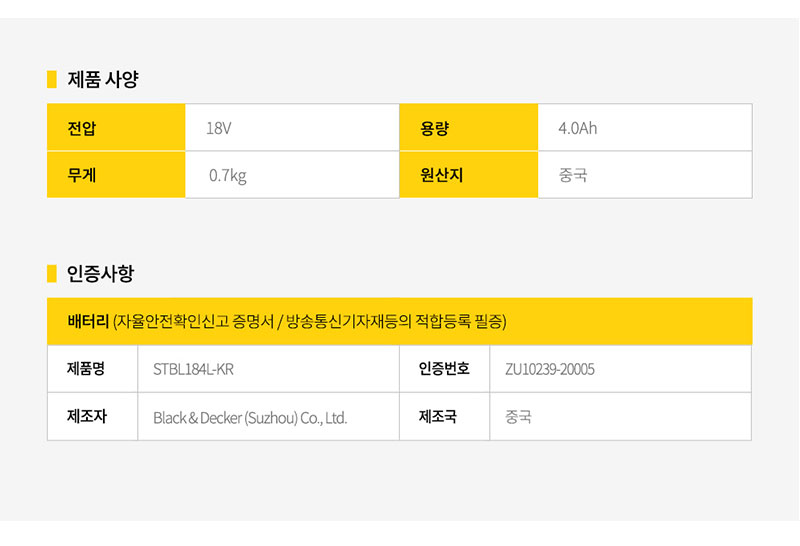Click the 0.7kg weight value

[228, 176]
